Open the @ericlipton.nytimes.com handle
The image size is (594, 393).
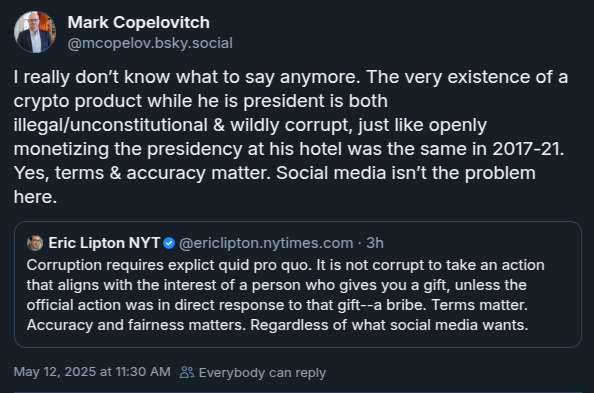pos(266,243)
